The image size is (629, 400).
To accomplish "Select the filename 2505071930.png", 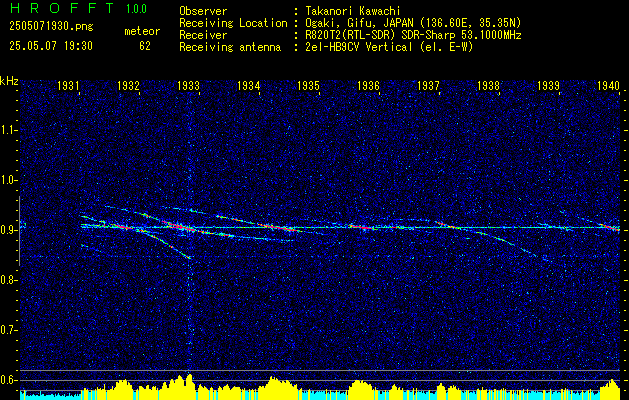I will [x=51, y=27].
